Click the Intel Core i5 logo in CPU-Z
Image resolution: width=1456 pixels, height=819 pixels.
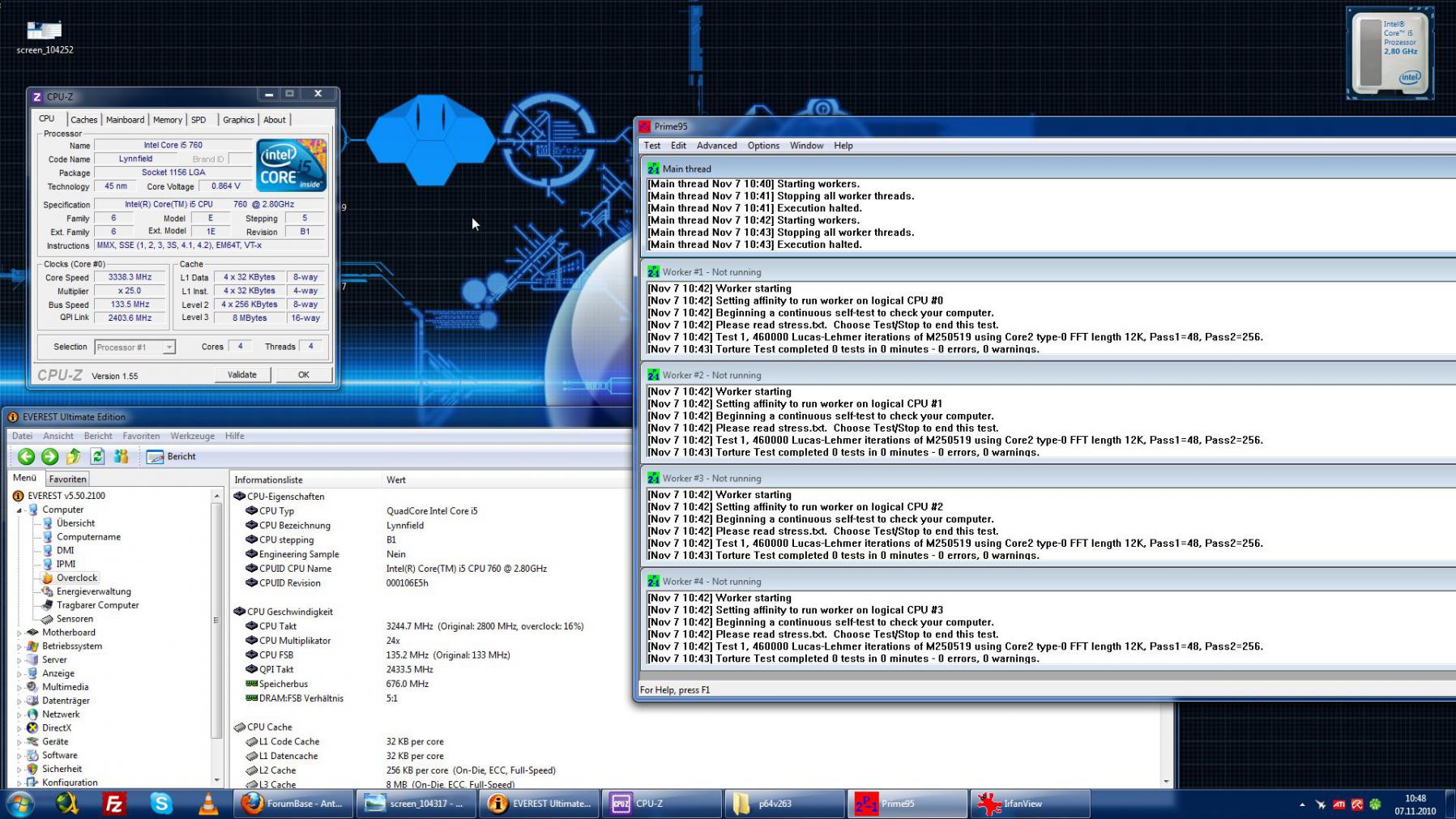tap(292, 165)
